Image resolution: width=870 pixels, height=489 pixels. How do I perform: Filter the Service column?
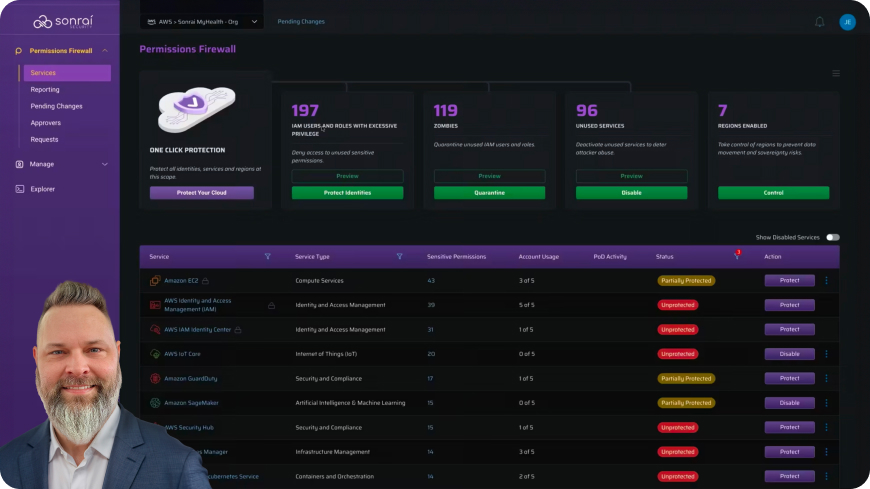click(x=267, y=256)
